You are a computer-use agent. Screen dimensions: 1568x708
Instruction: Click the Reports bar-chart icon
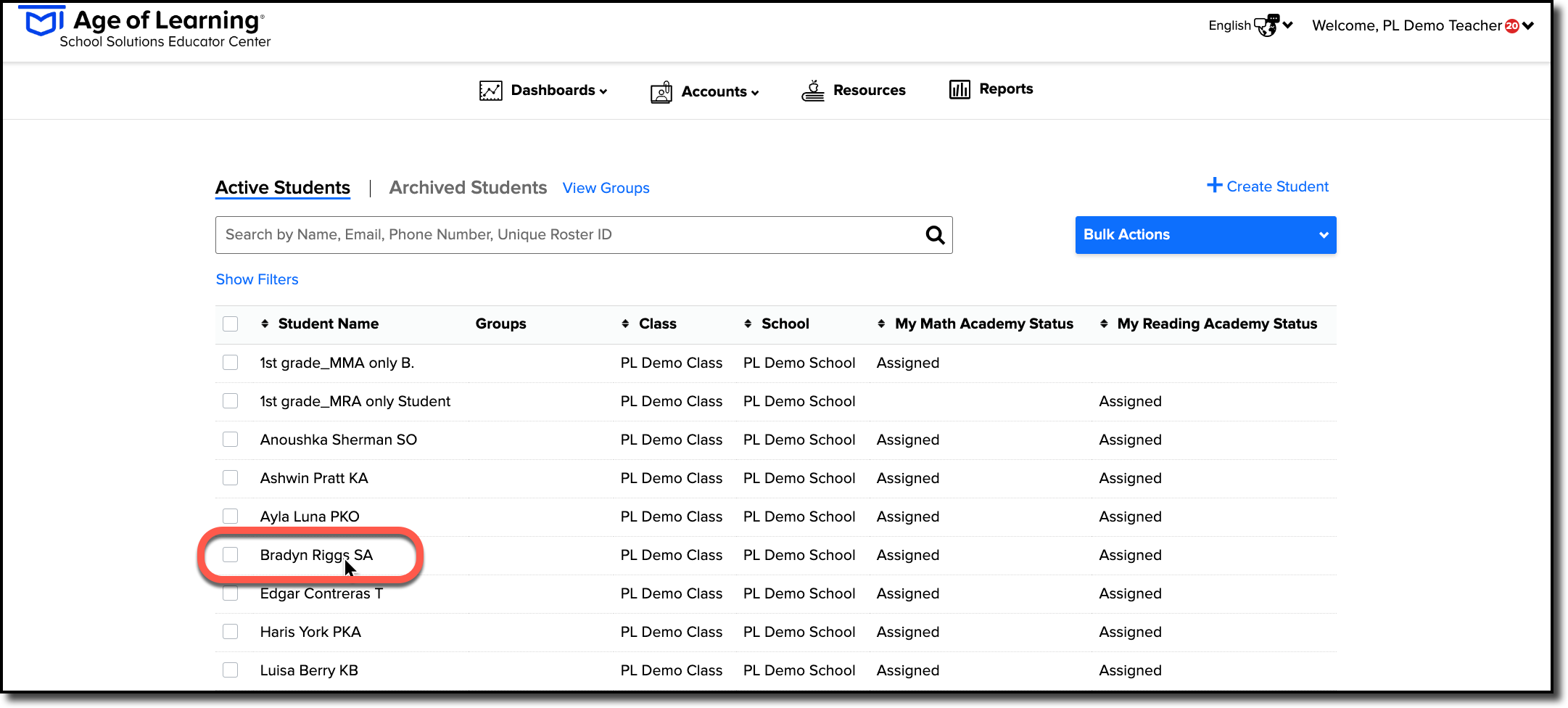pos(960,88)
